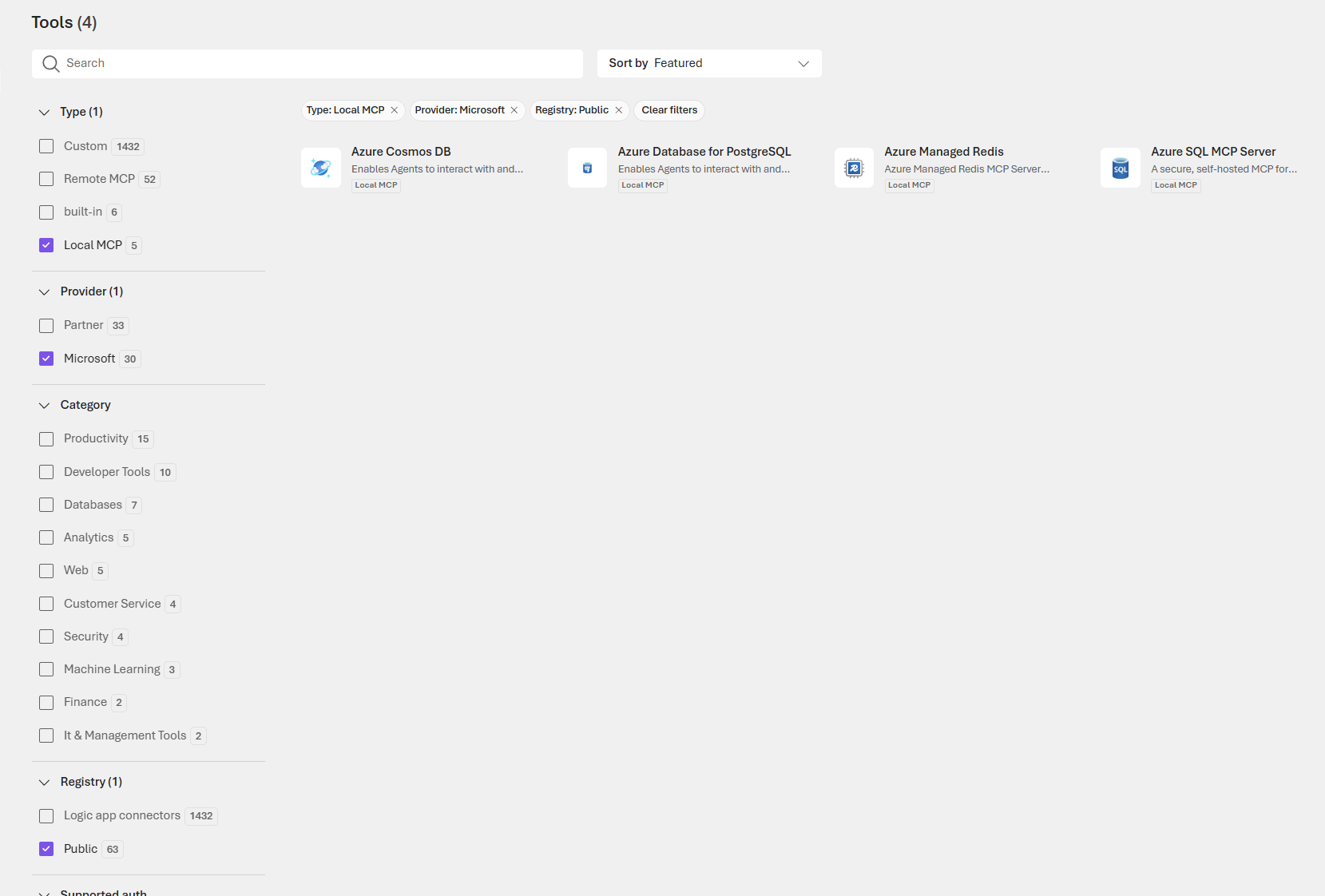Collapse the Registry filter section

point(45,783)
